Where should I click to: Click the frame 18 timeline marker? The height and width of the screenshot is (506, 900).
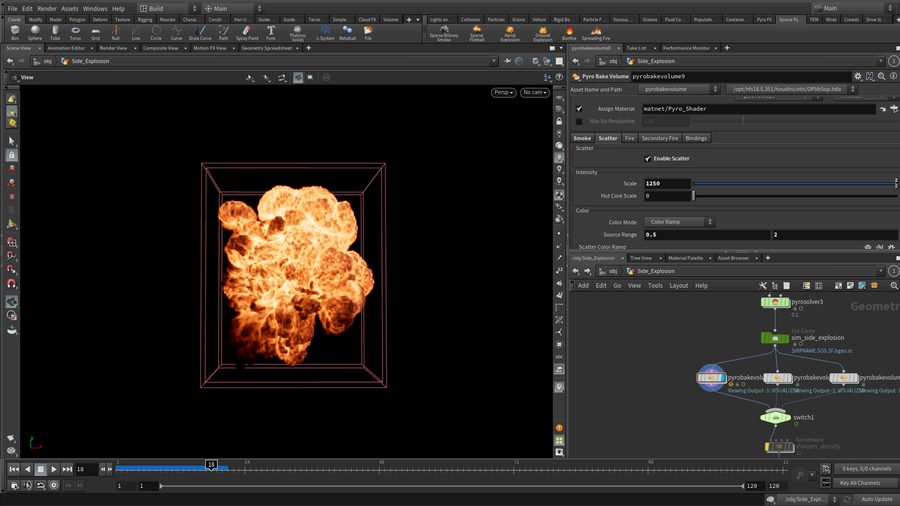tap(211, 465)
